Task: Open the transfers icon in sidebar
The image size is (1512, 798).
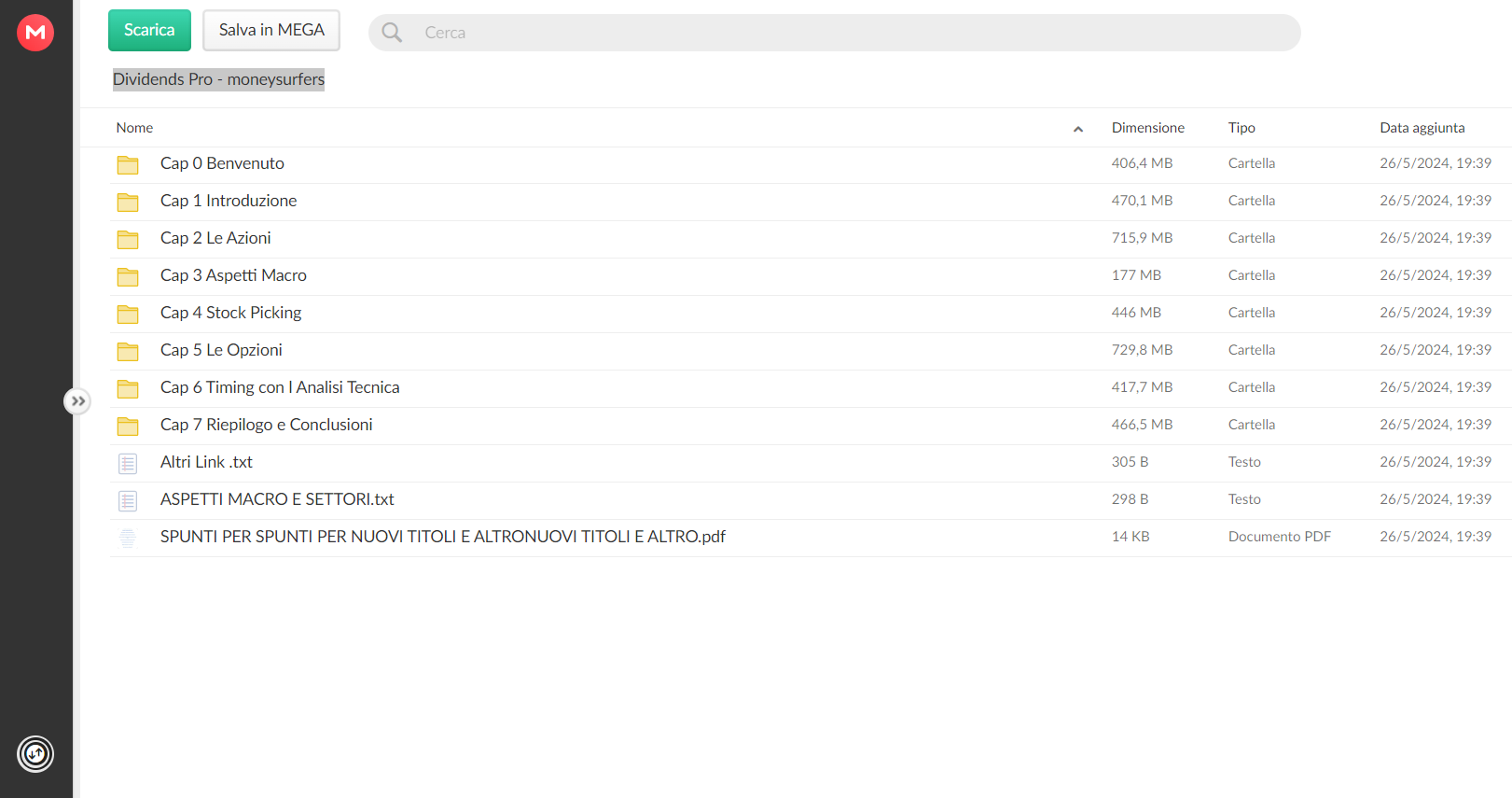Action: pos(35,754)
